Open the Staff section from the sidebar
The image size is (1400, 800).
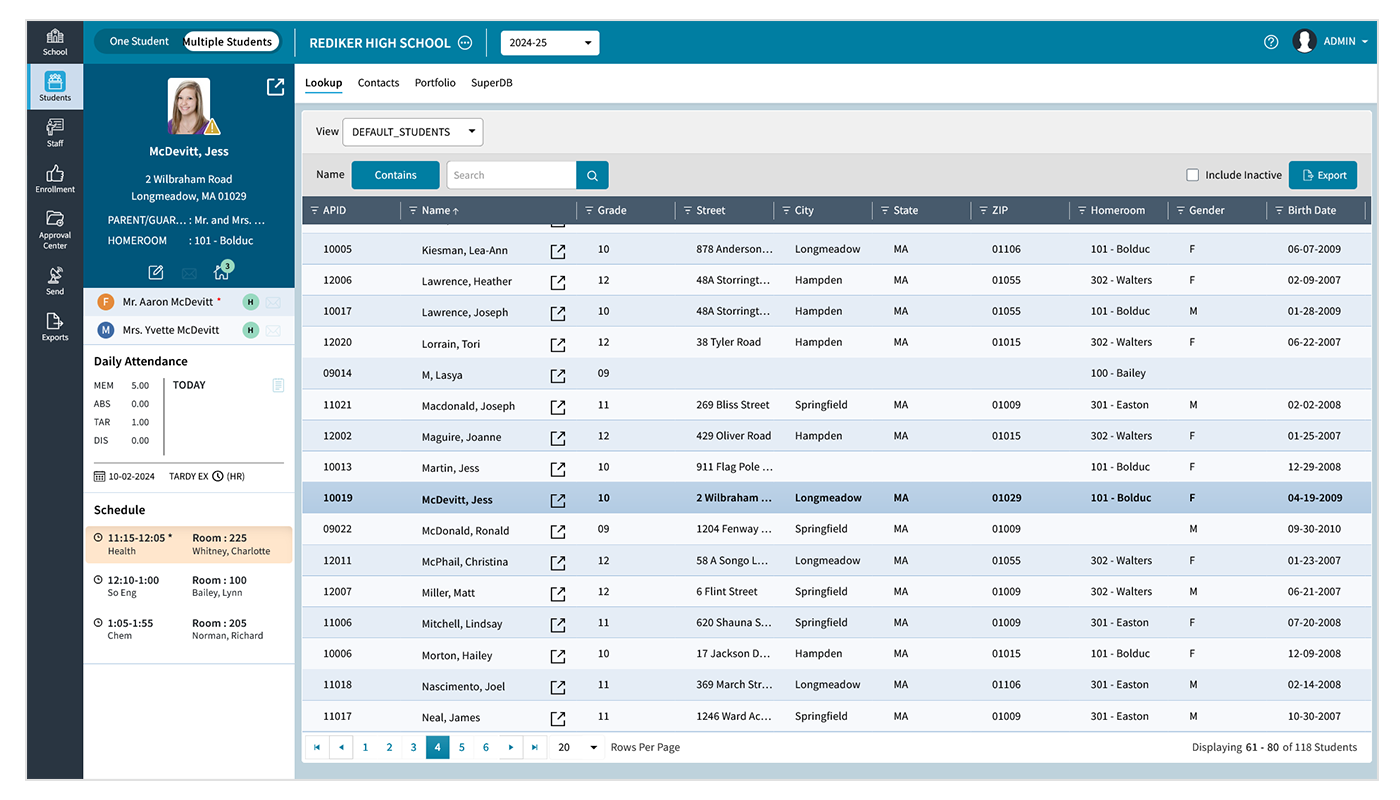54,133
